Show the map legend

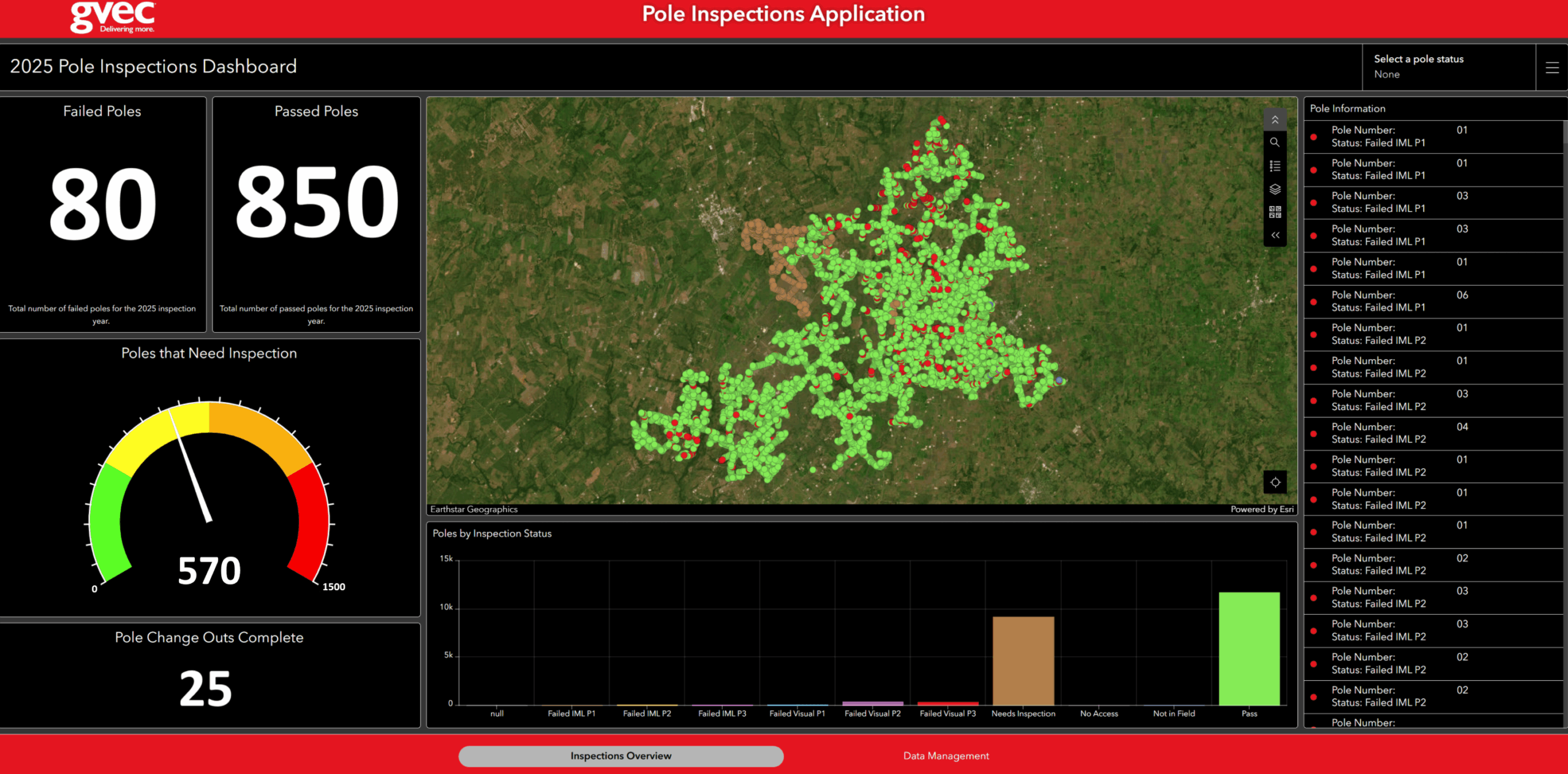(1275, 166)
